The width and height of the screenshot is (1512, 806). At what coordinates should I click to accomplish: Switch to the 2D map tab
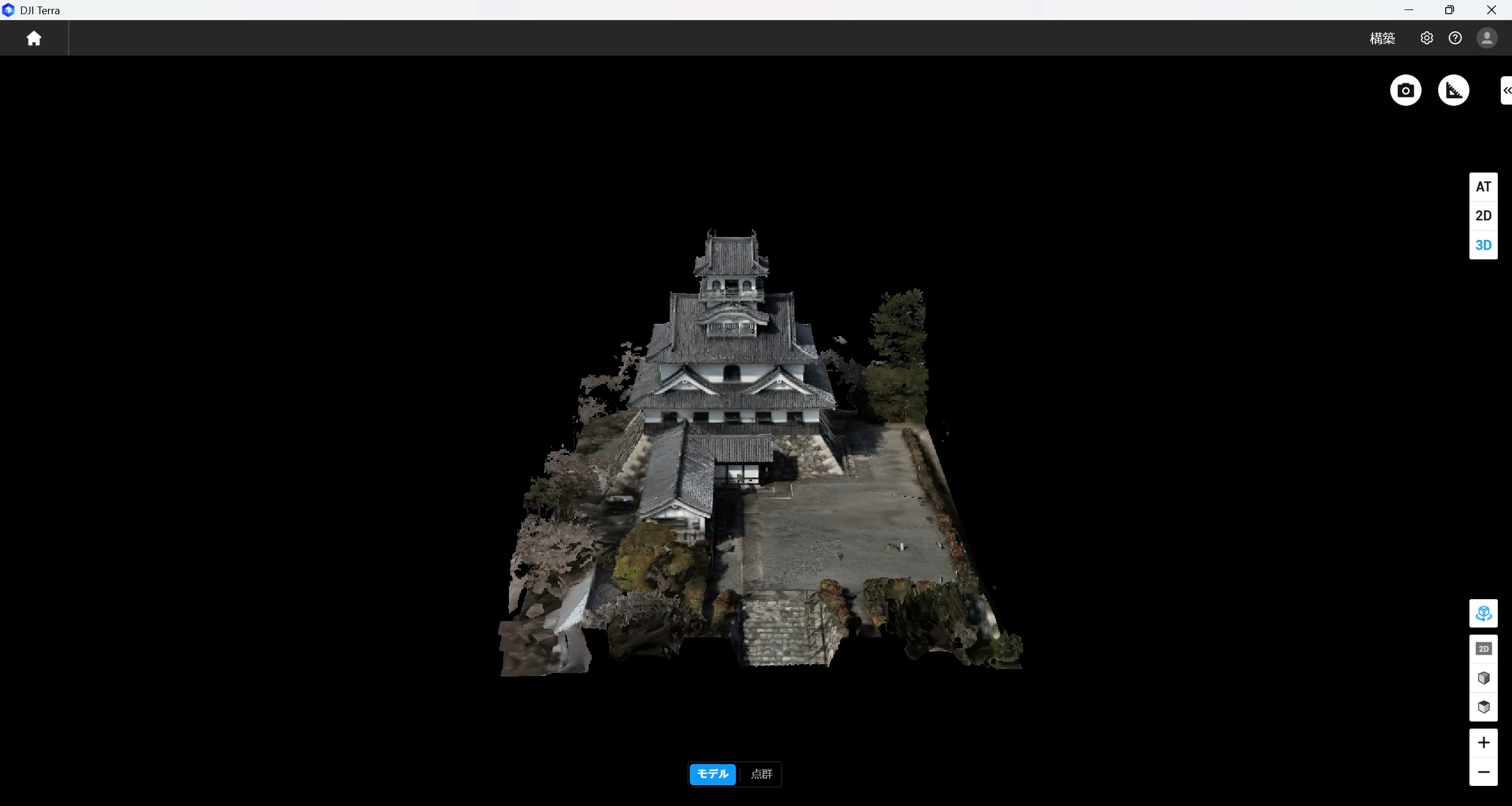(x=1483, y=216)
